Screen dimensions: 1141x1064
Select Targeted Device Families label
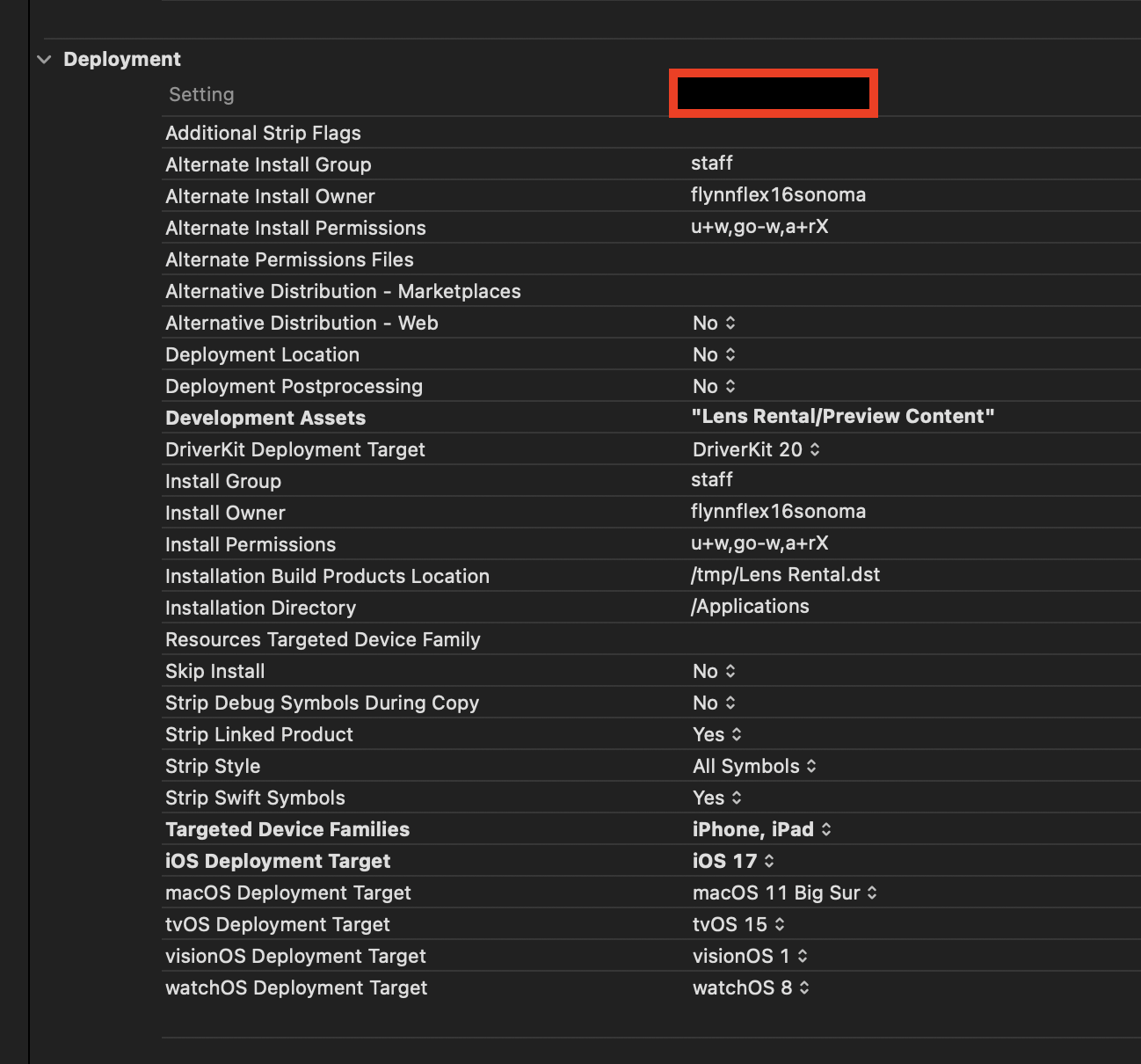(287, 830)
